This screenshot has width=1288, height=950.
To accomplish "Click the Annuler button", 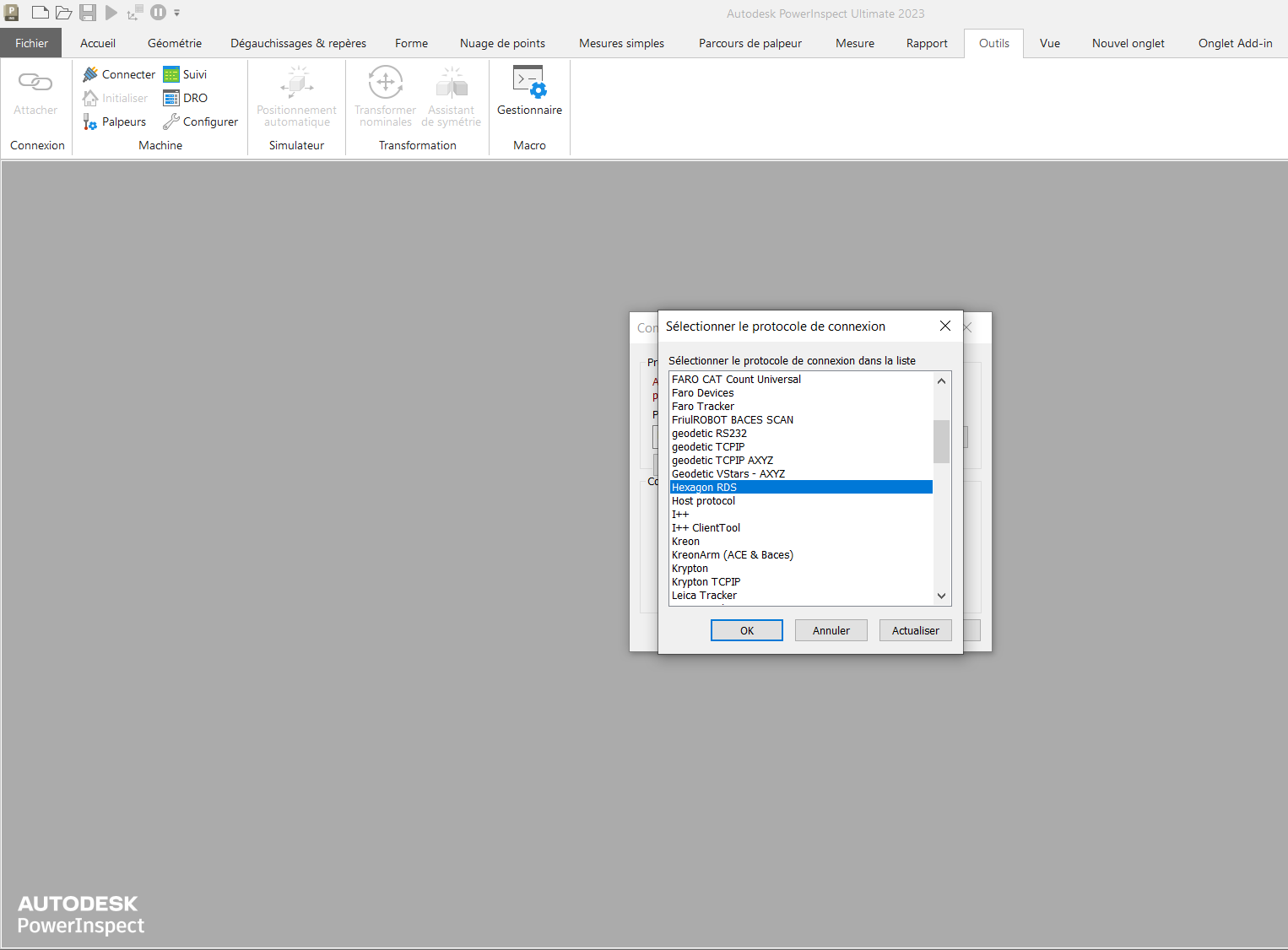I will click(831, 630).
